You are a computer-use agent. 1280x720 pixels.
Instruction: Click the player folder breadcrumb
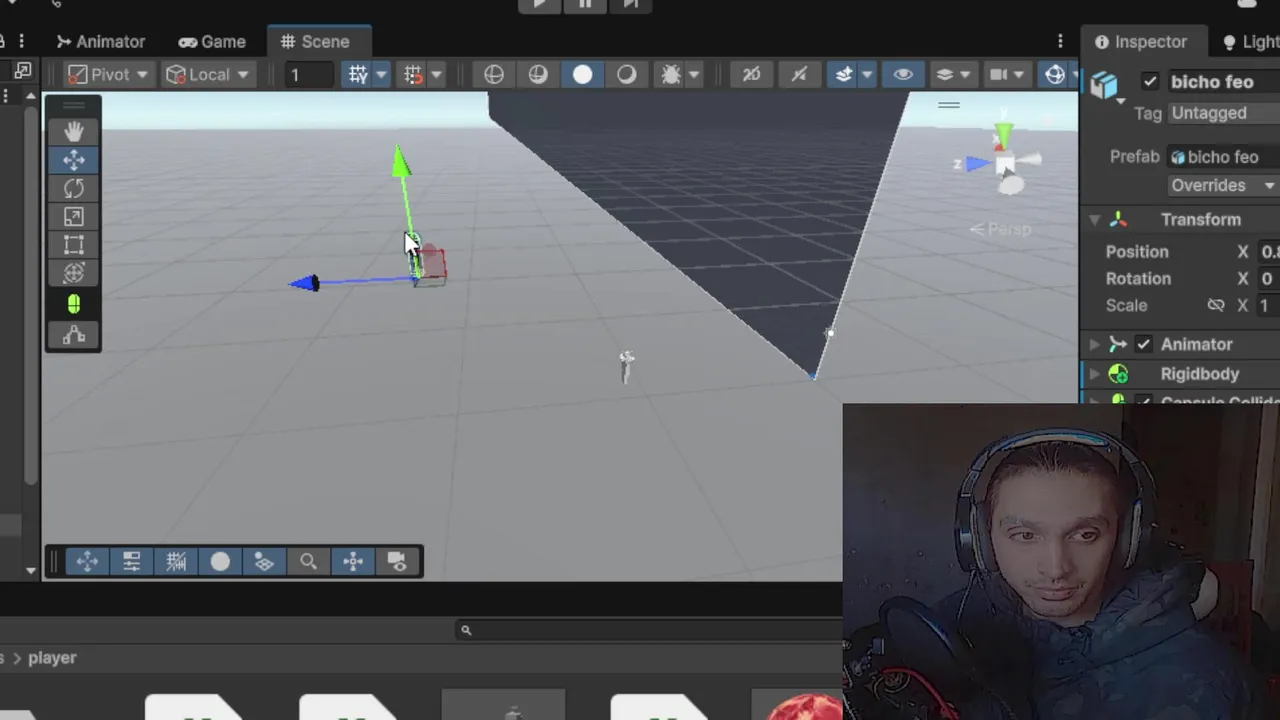(x=52, y=658)
